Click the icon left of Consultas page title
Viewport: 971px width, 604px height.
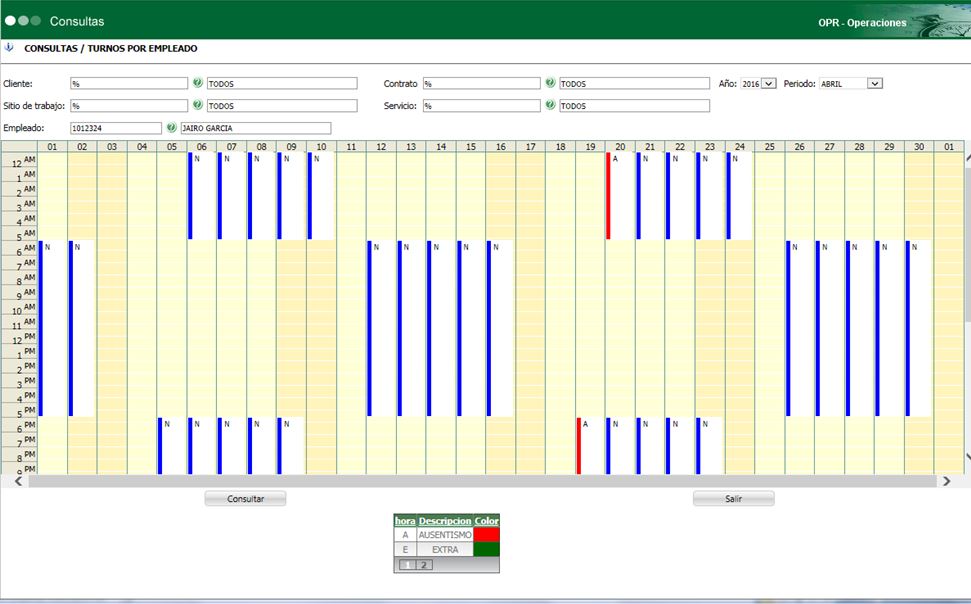(9, 47)
